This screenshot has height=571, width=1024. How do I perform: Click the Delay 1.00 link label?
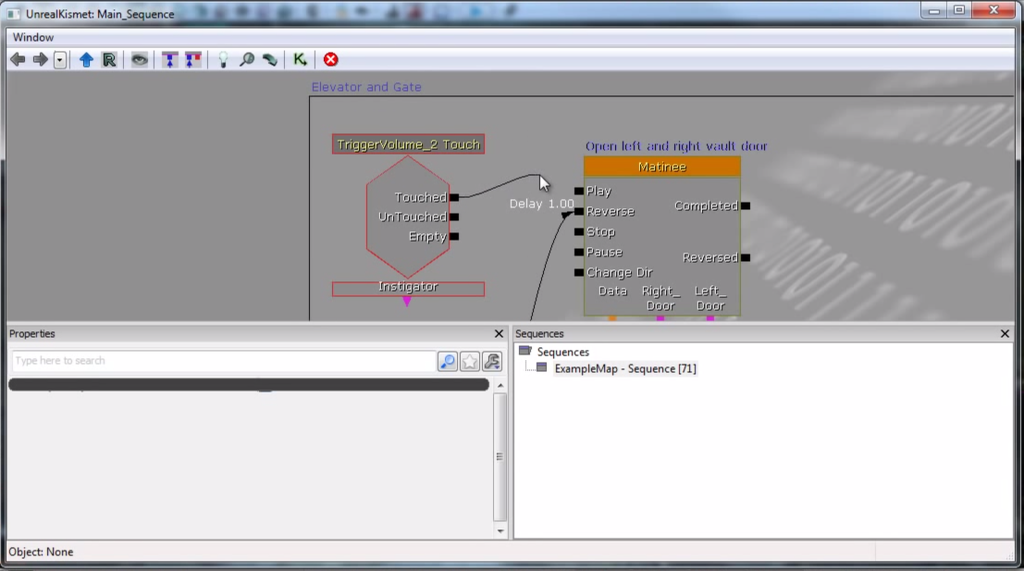(x=541, y=204)
